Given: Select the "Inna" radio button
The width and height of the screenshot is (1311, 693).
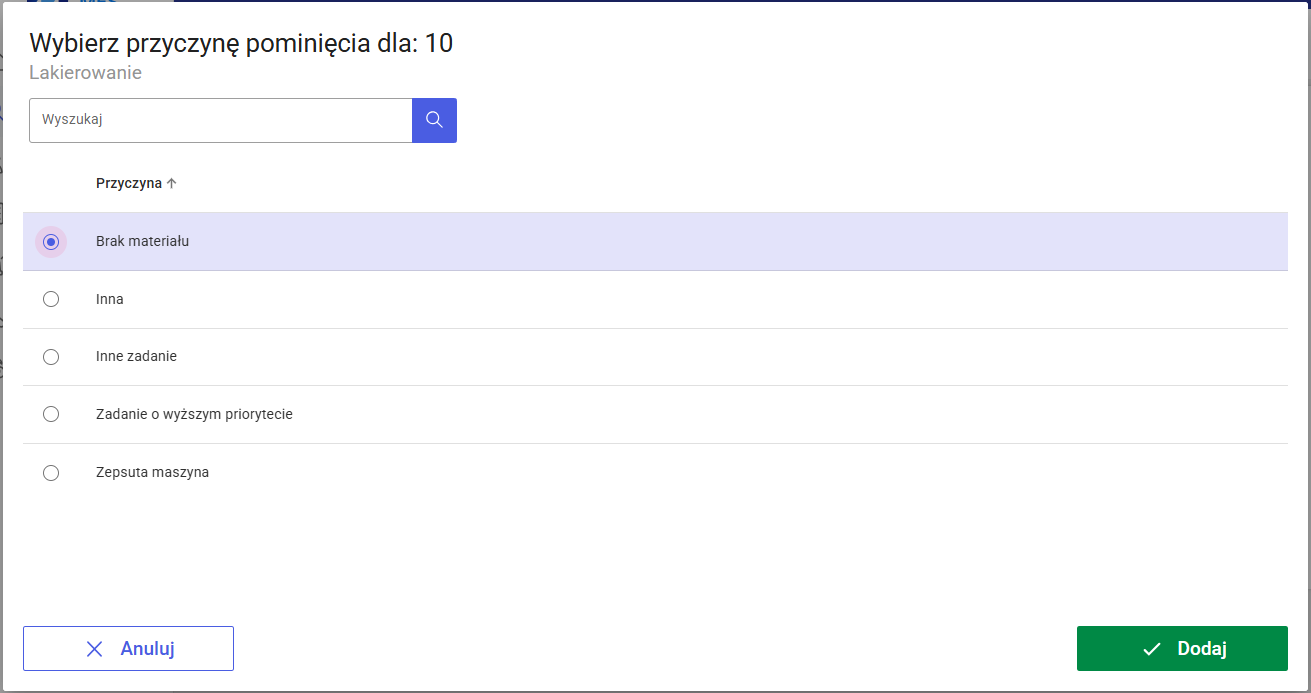Looking at the screenshot, I should (51, 299).
